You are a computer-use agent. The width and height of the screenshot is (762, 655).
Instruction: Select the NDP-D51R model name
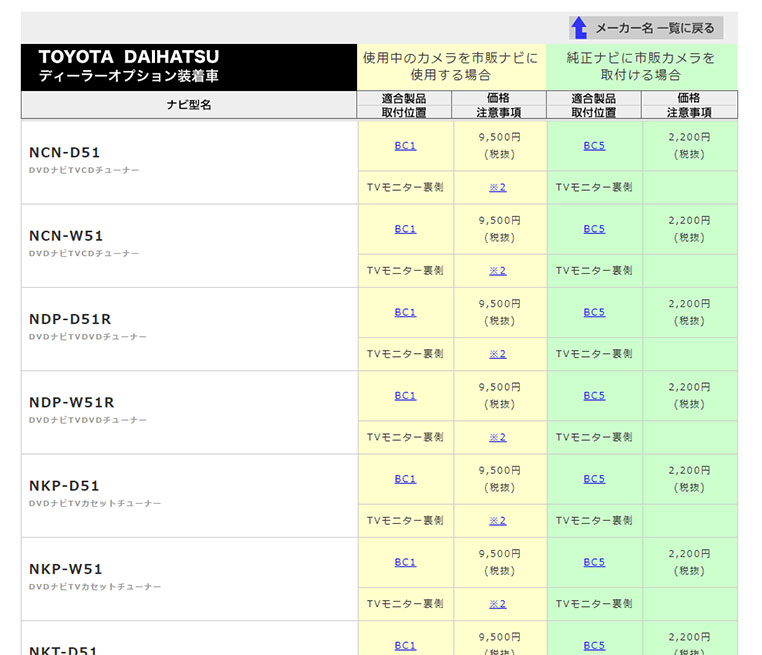(x=70, y=319)
